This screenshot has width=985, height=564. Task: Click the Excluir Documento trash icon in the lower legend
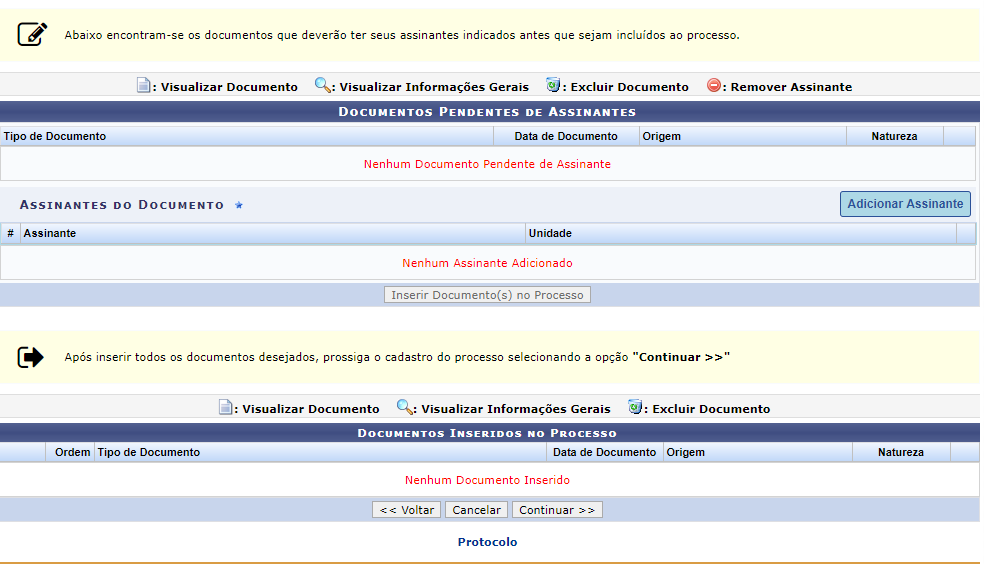point(635,408)
